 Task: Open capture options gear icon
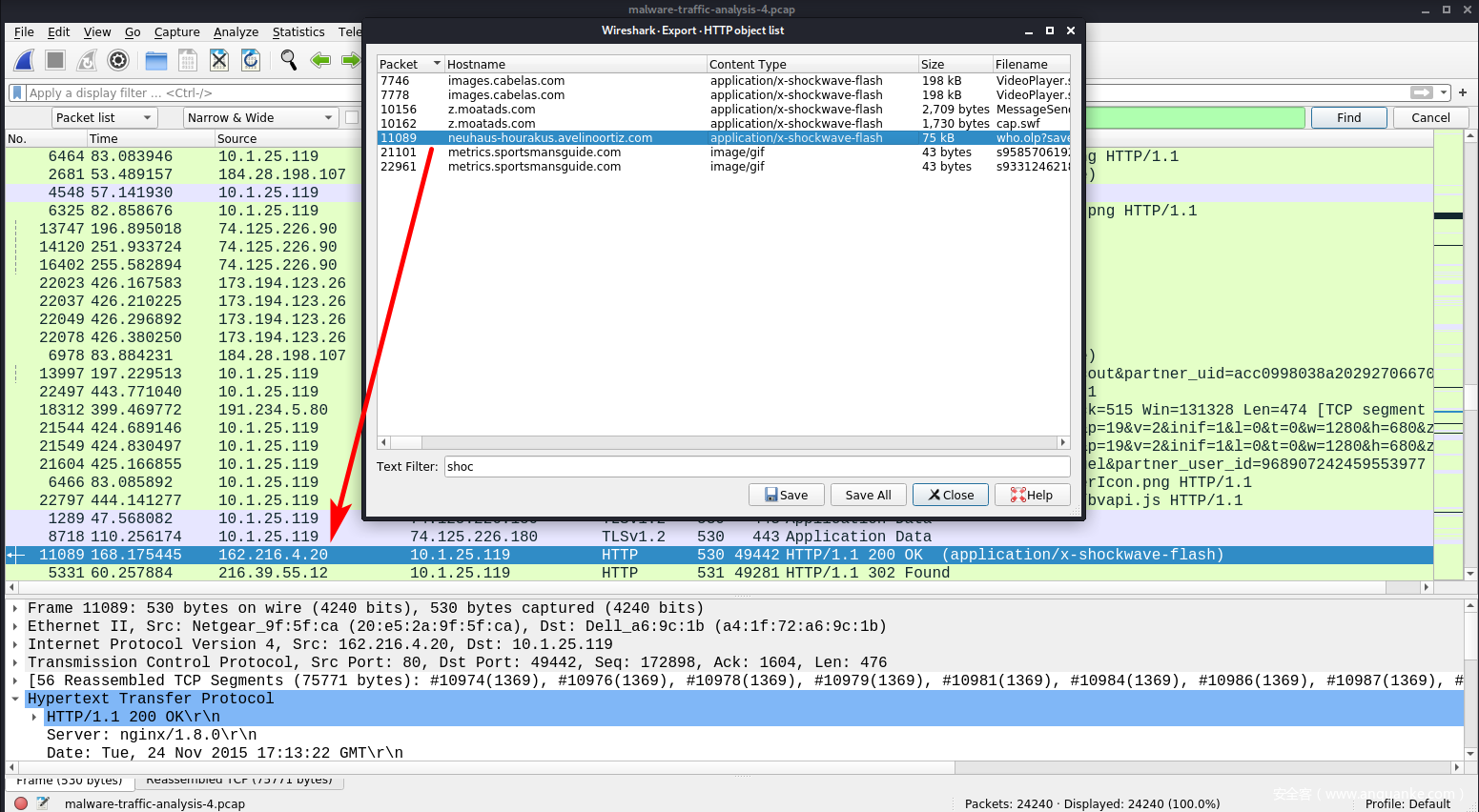click(x=118, y=60)
